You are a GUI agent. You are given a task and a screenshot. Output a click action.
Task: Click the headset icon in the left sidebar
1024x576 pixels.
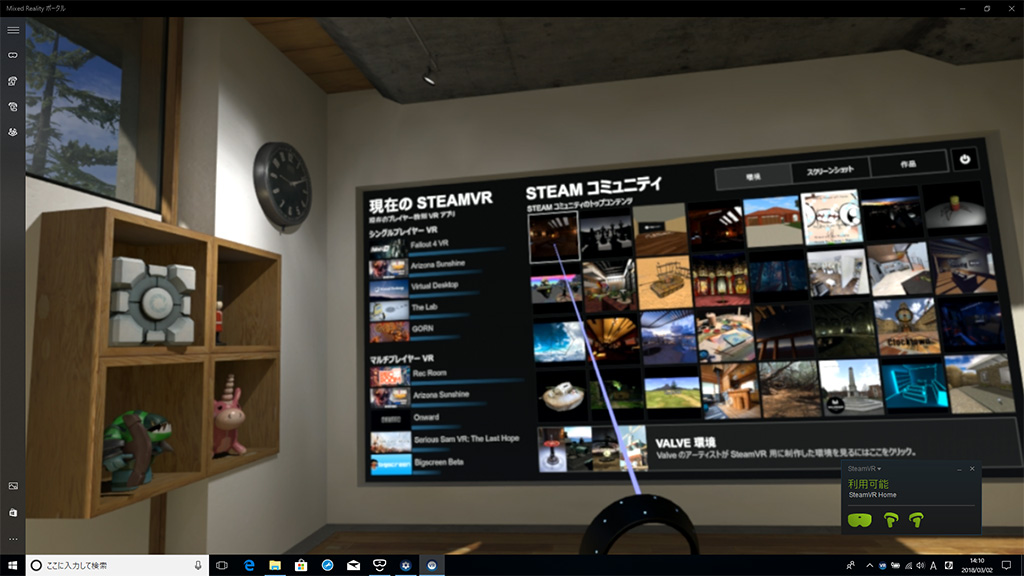click(x=13, y=56)
